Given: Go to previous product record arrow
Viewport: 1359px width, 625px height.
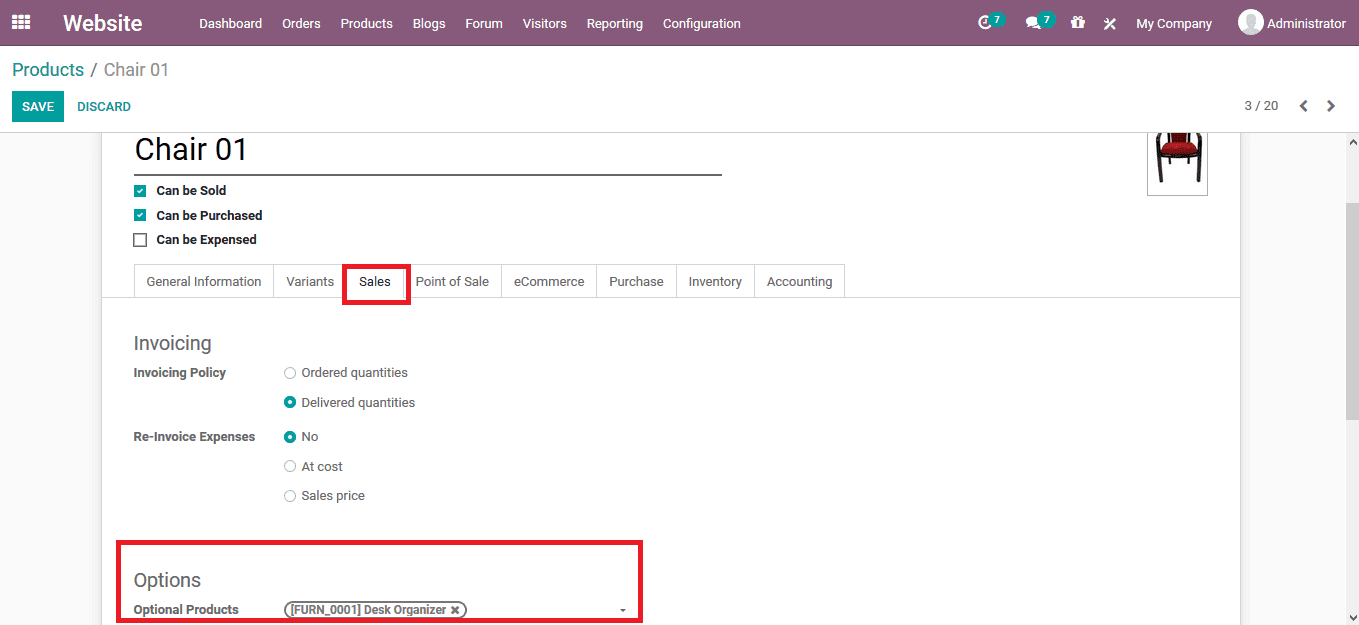Looking at the screenshot, I should [1303, 106].
